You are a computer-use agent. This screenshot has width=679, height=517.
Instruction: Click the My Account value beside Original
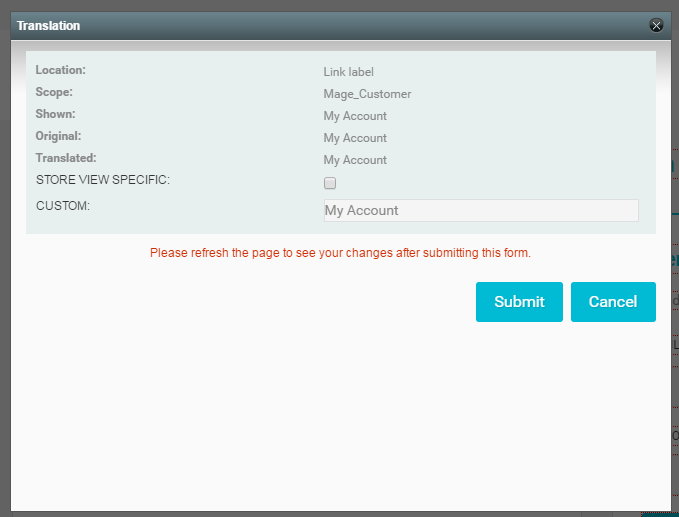pyautogui.click(x=355, y=138)
